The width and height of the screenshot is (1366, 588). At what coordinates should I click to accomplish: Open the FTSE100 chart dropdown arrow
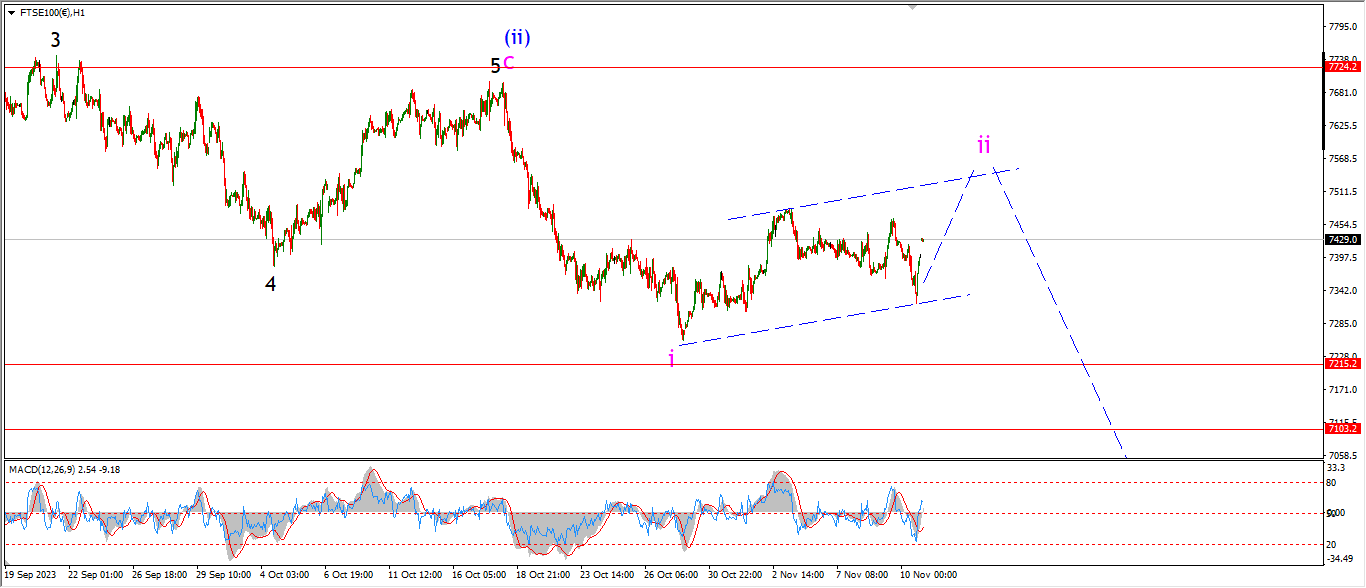(x=10, y=13)
